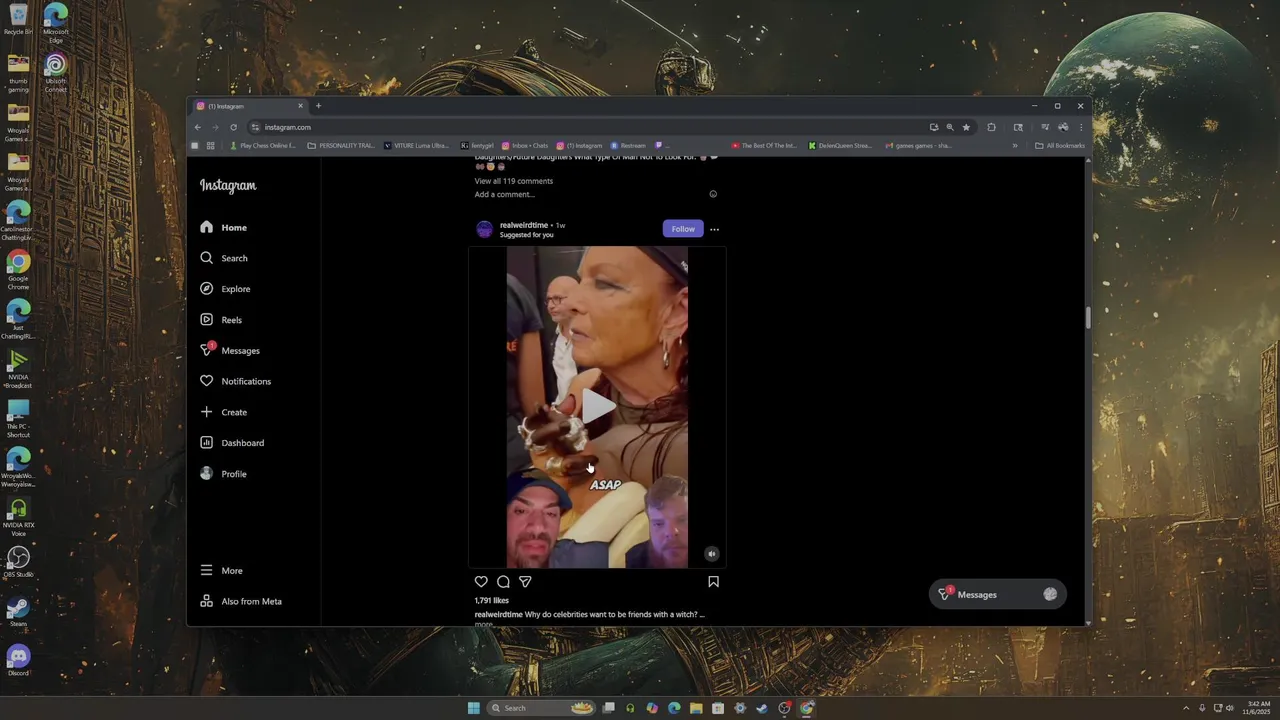
Task: Play the realweirdtime video
Action: (x=597, y=406)
